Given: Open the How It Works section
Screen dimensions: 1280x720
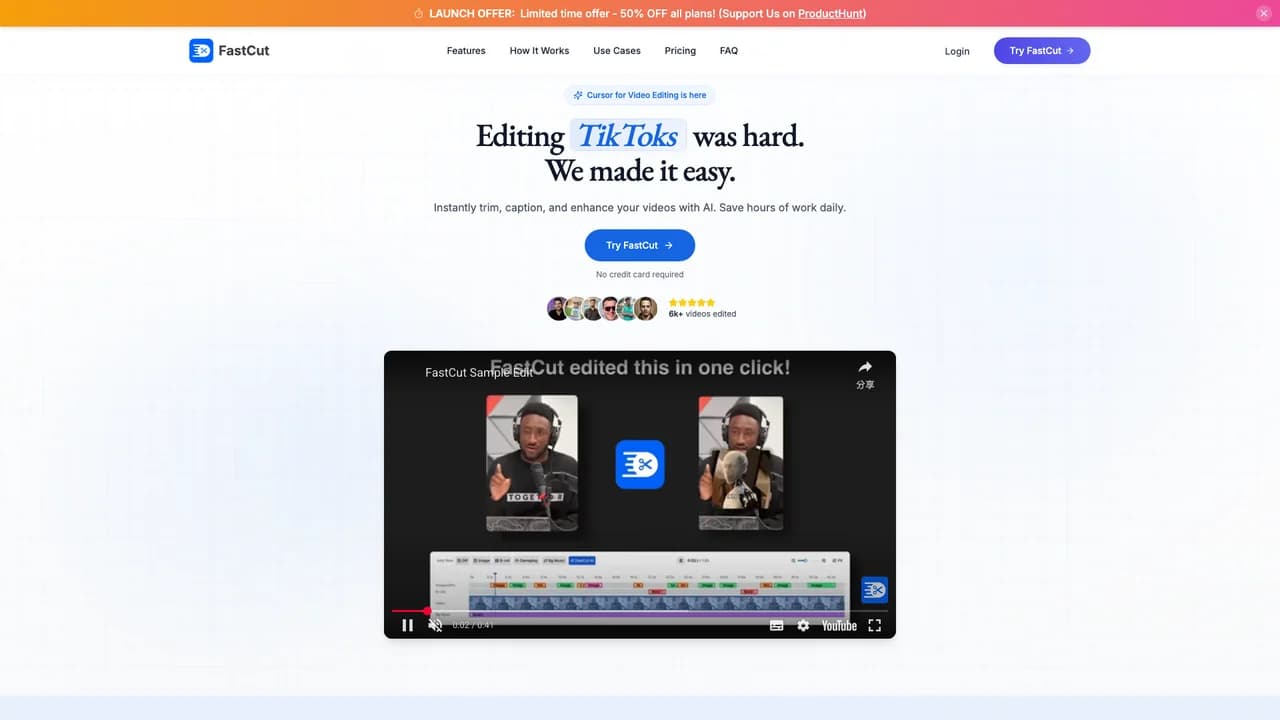Looking at the screenshot, I should (x=539, y=51).
